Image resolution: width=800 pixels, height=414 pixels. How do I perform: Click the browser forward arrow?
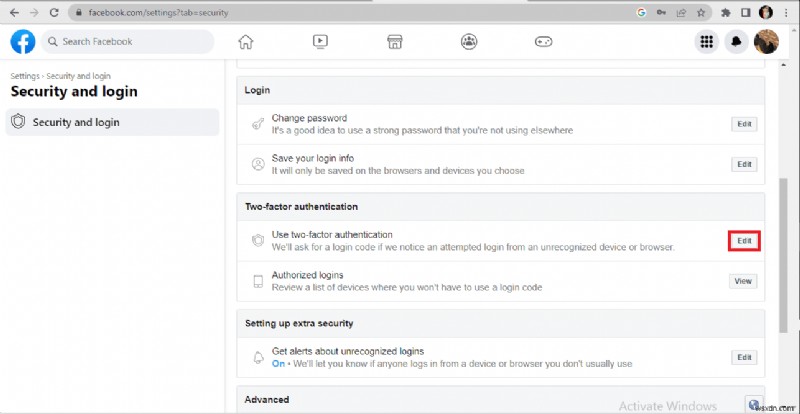pos(34,13)
